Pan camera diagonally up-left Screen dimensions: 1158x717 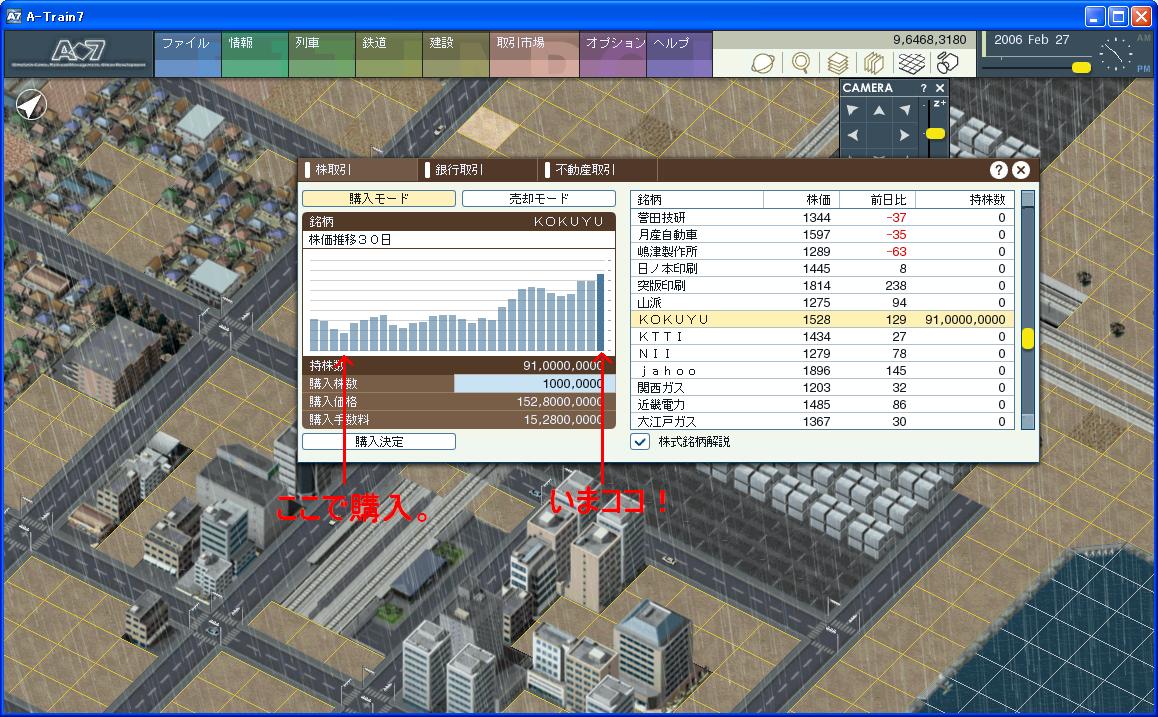[x=853, y=111]
